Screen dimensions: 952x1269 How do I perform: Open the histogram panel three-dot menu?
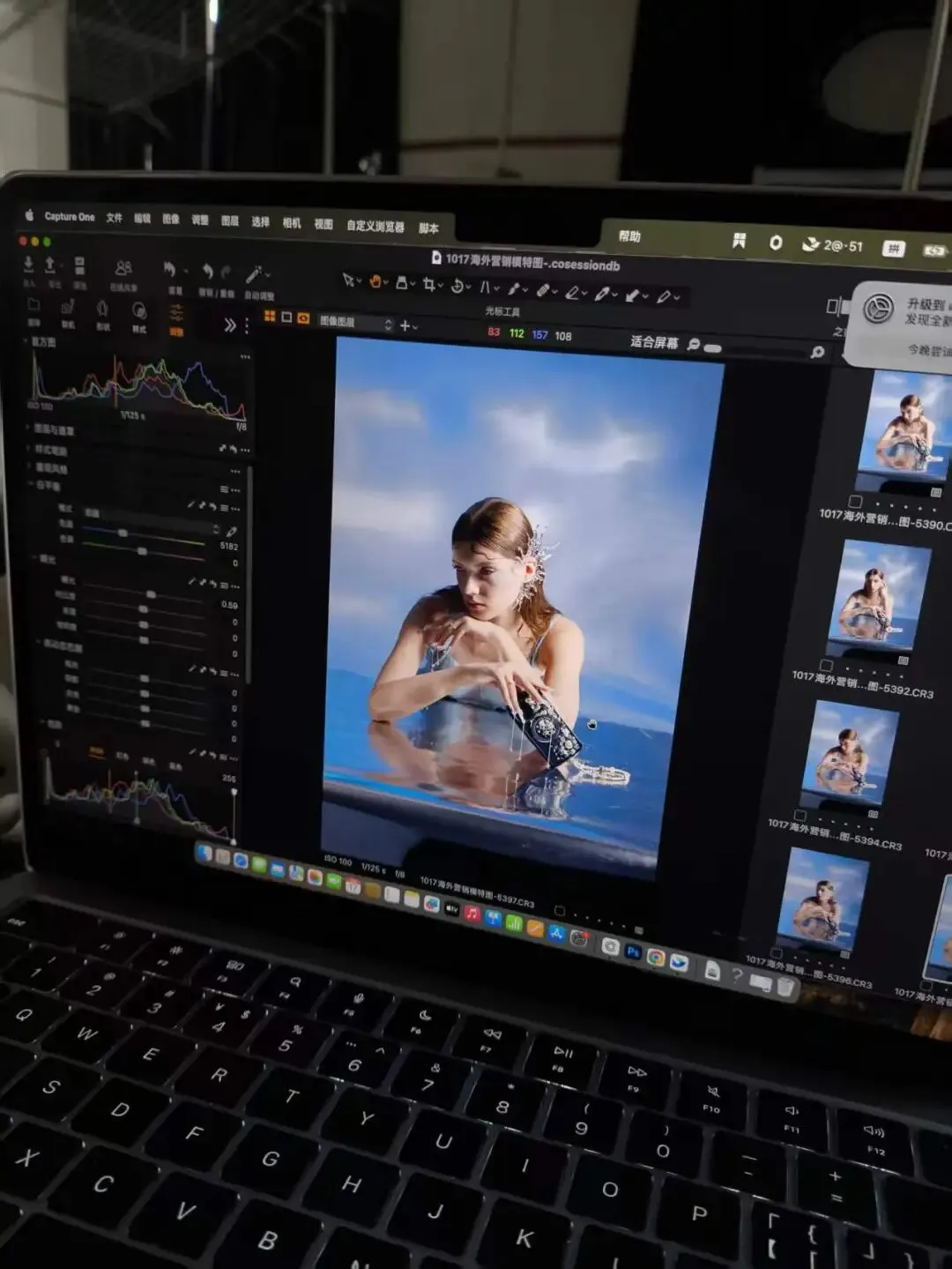245,357
